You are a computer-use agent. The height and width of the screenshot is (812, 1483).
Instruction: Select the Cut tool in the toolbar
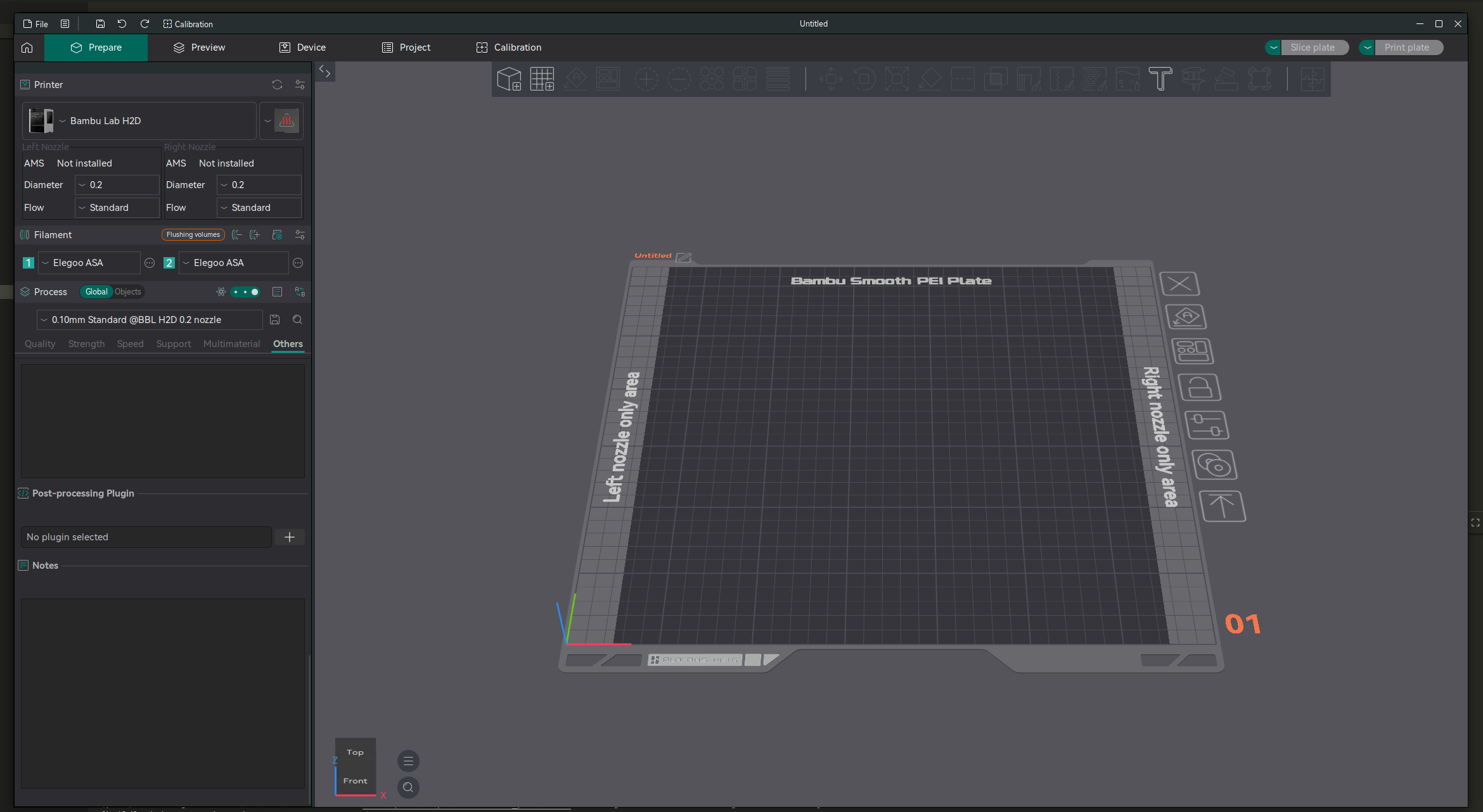(x=963, y=79)
